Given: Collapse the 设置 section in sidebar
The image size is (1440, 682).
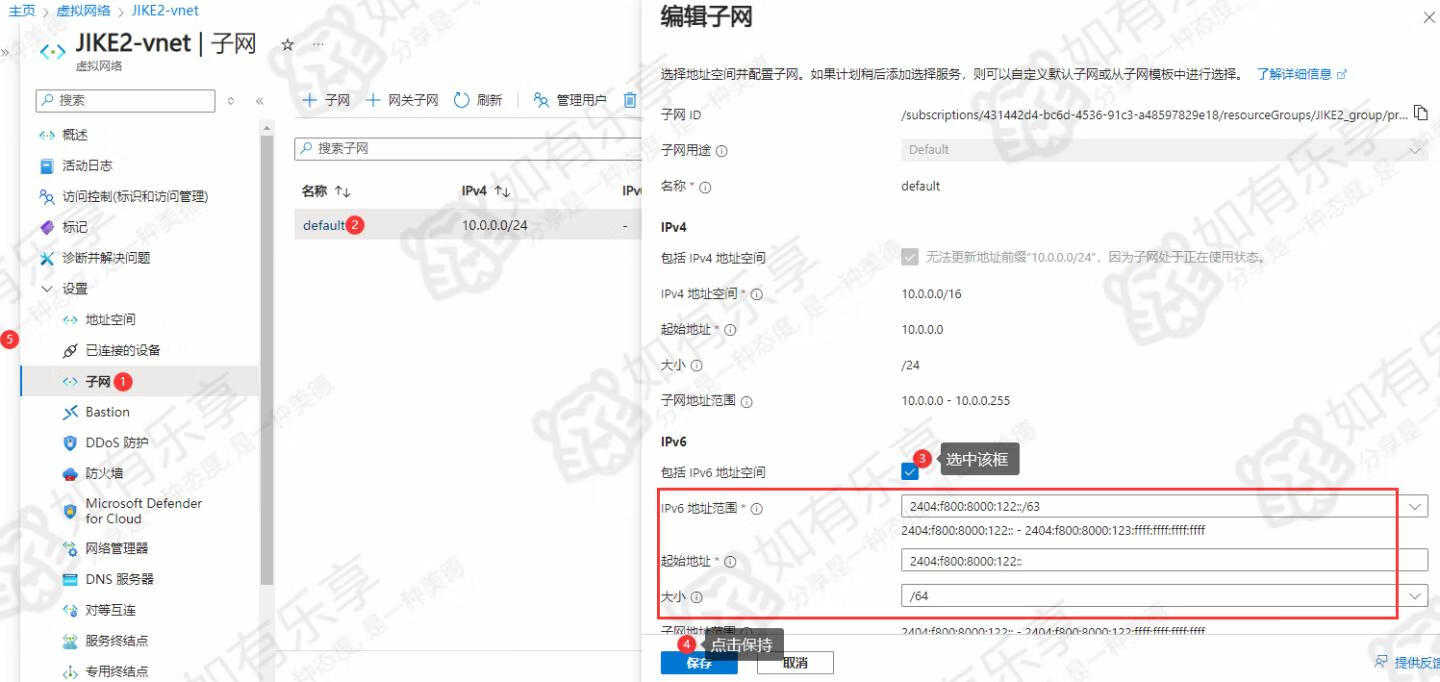Looking at the screenshot, I should click(x=46, y=289).
